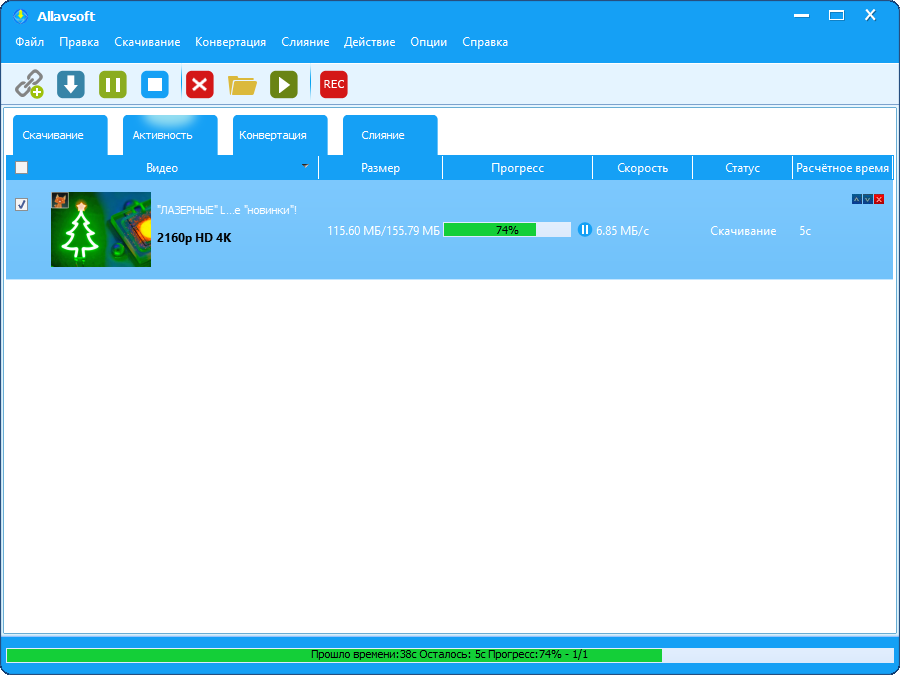This screenshot has width=900, height=675.
Task: Move the task down with arrow icon
Action: (868, 199)
